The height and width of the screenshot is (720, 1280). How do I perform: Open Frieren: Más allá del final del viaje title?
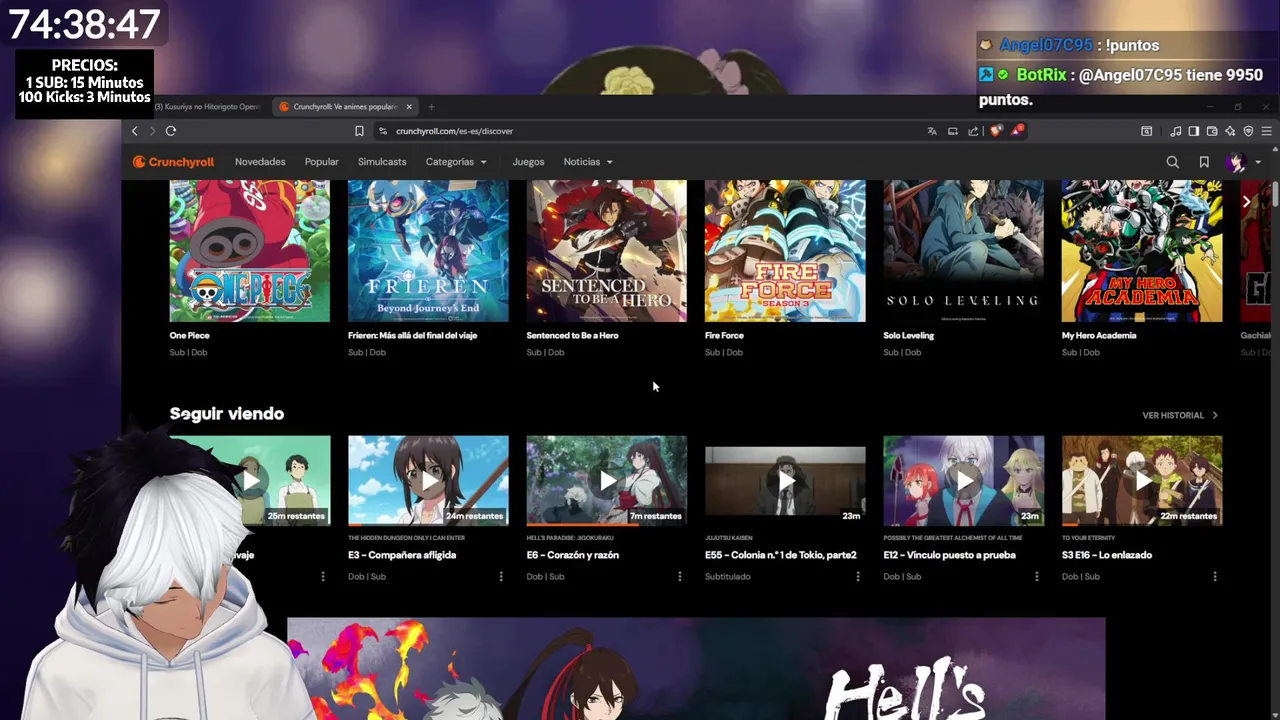413,336
